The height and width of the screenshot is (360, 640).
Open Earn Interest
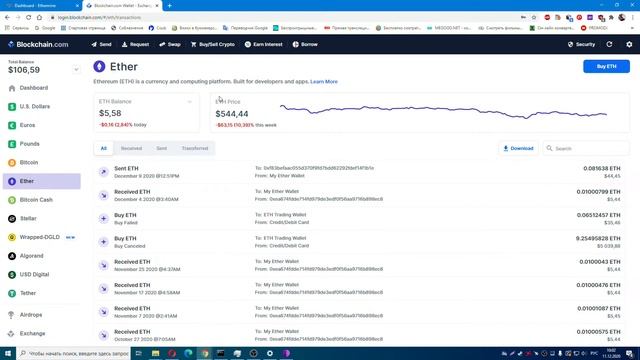[264, 44]
